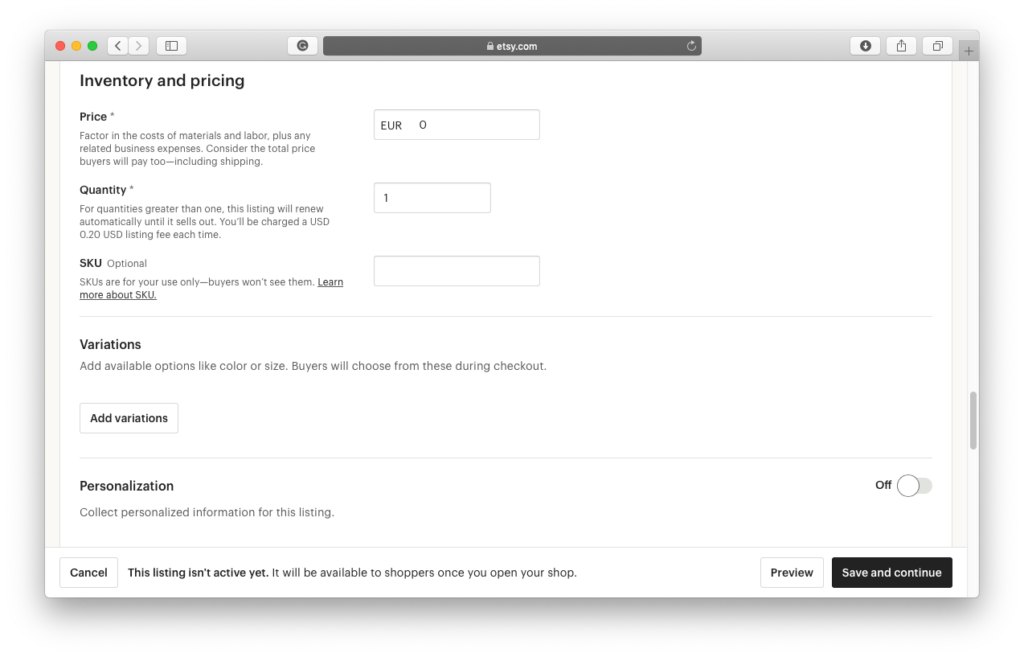
Task: Toggle the Safari sidebar icon
Action: 171,46
